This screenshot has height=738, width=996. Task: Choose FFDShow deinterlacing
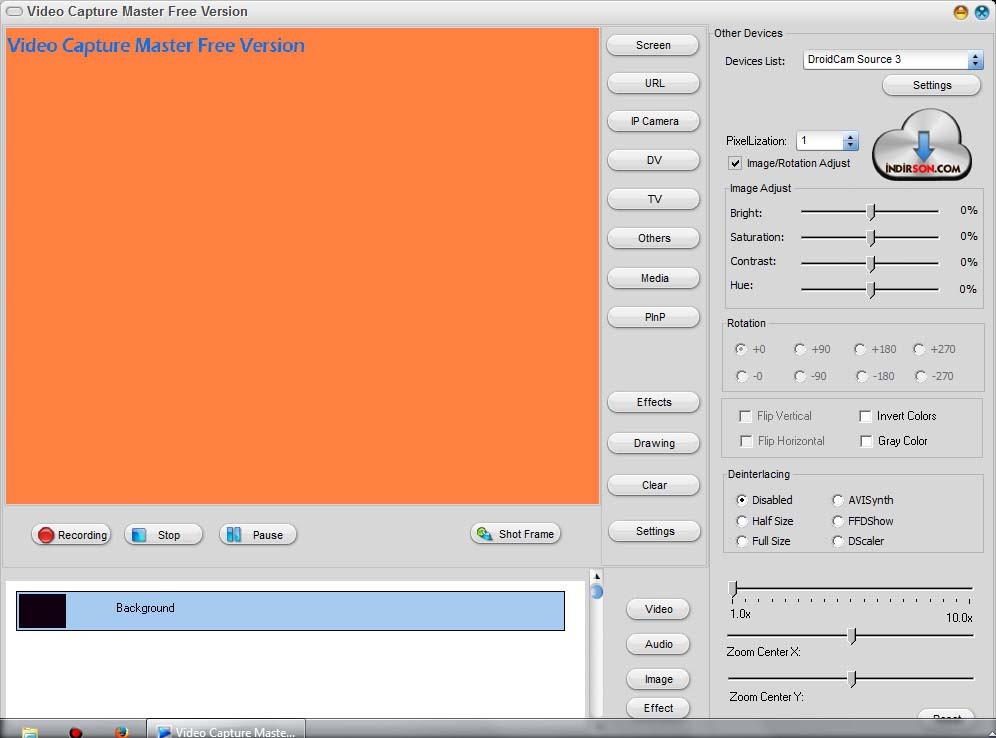[x=838, y=521]
